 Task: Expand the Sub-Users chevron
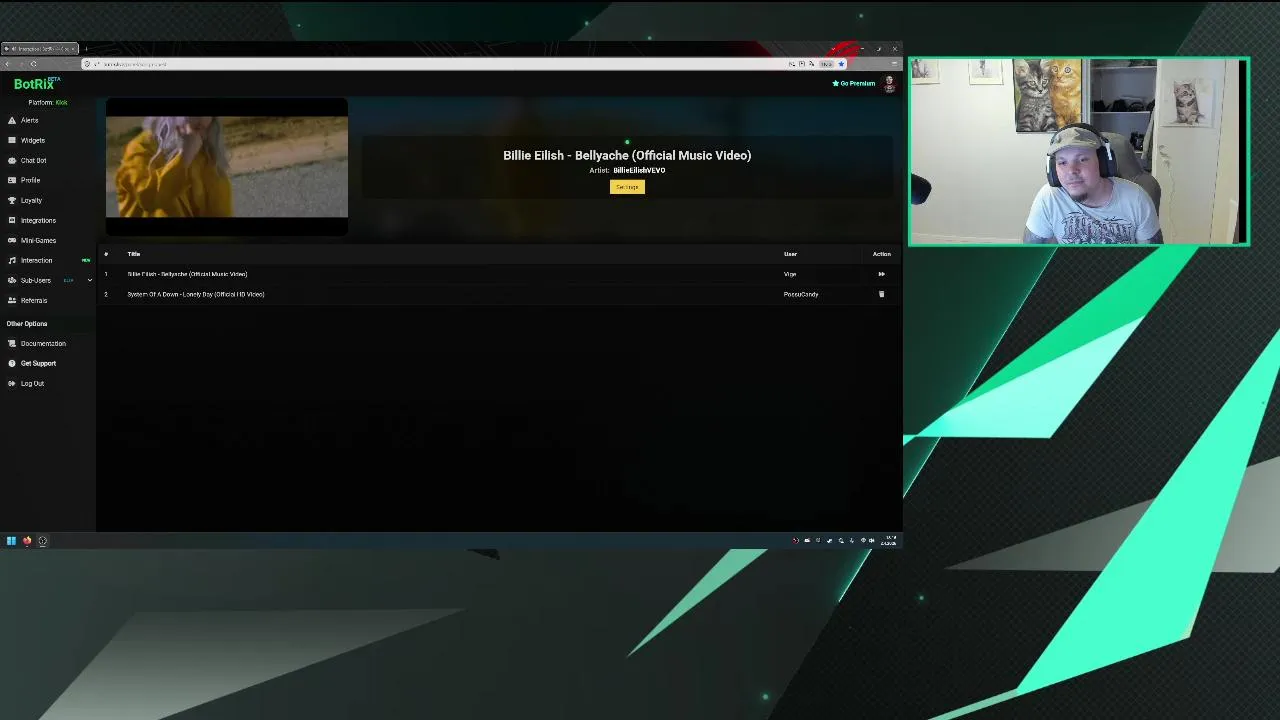coord(89,280)
